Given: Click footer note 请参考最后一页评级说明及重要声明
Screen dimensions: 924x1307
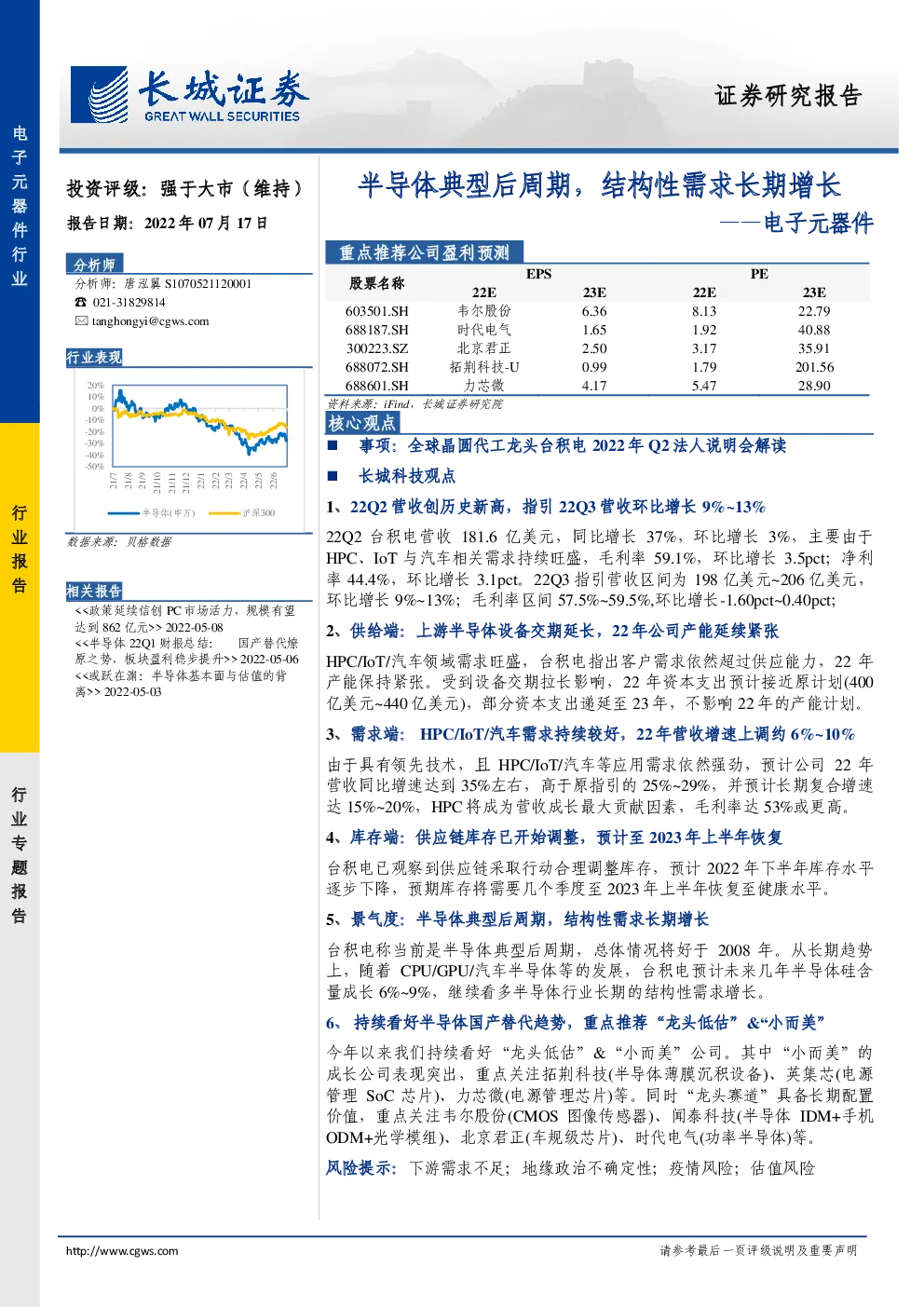Looking at the screenshot, I should [758, 1251].
